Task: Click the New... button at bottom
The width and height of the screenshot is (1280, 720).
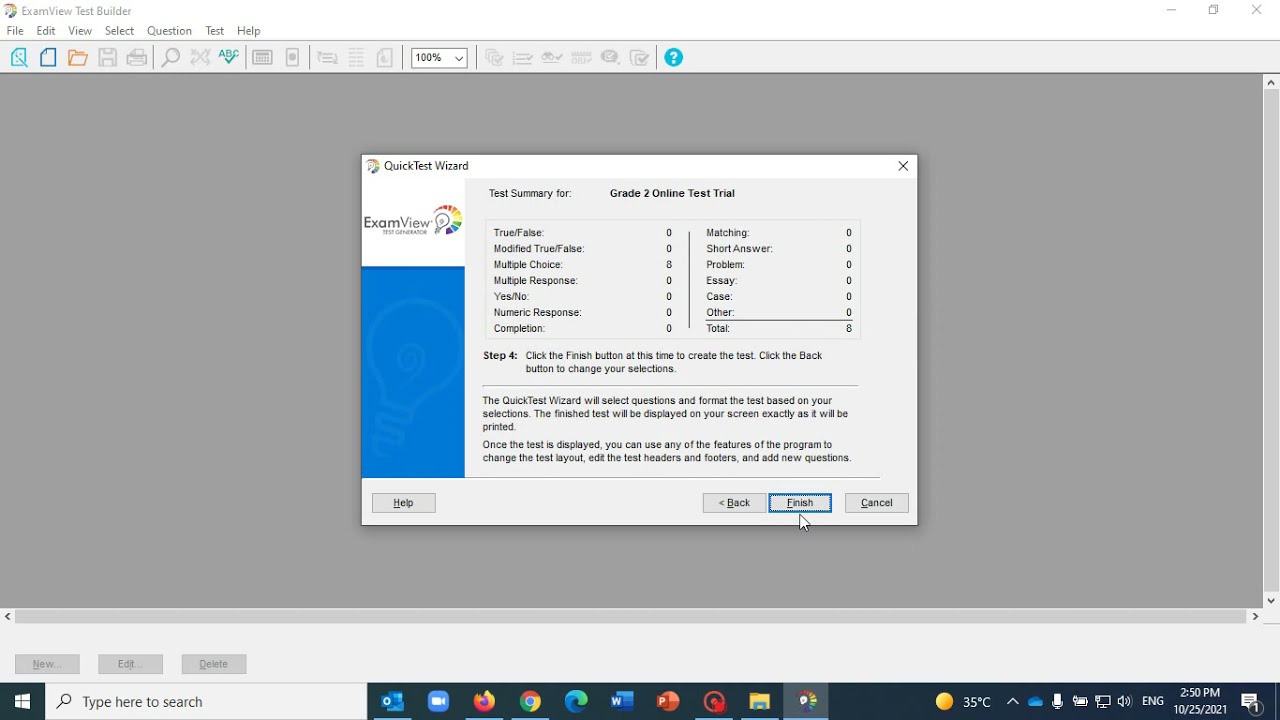Action: click(47, 664)
